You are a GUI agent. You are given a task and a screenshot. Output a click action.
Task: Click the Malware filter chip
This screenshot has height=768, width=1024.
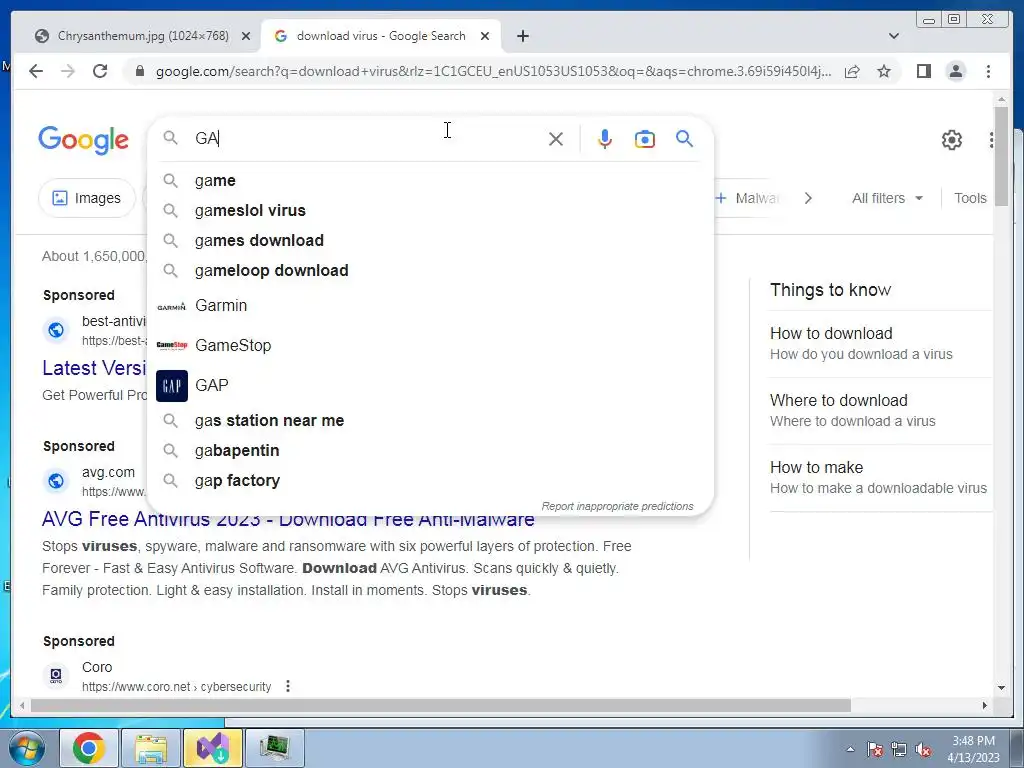748,198
